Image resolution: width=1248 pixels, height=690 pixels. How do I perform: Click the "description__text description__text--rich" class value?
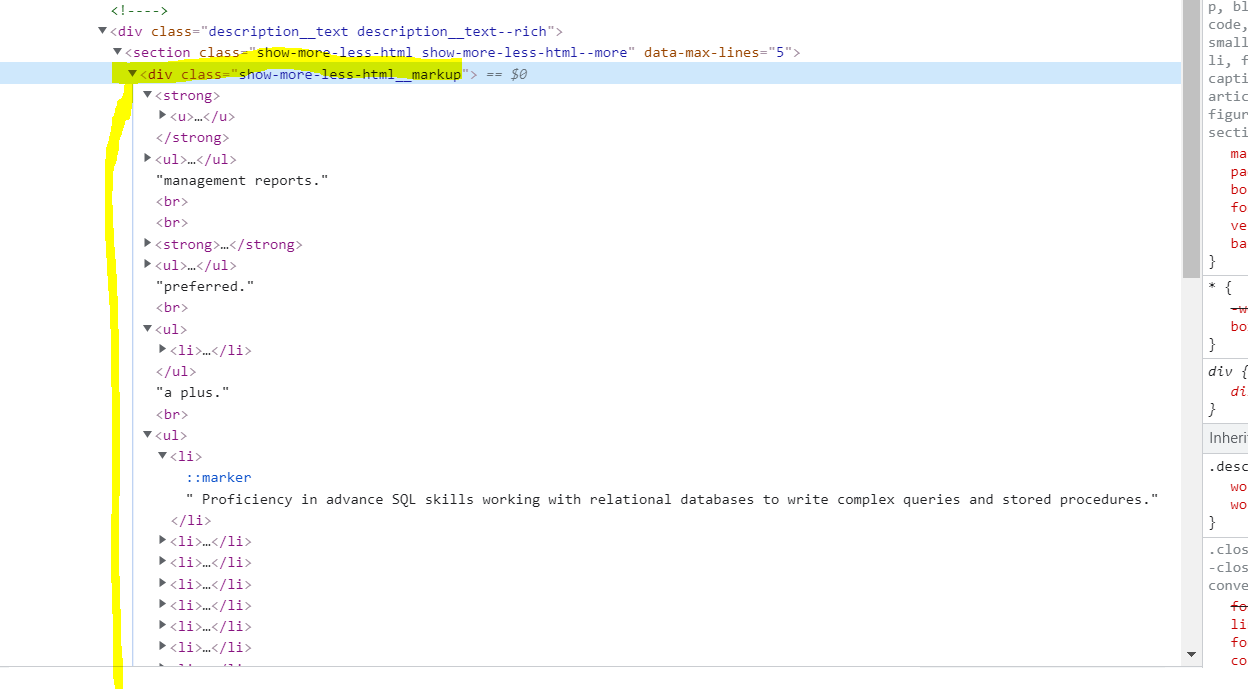click(378, 31)
